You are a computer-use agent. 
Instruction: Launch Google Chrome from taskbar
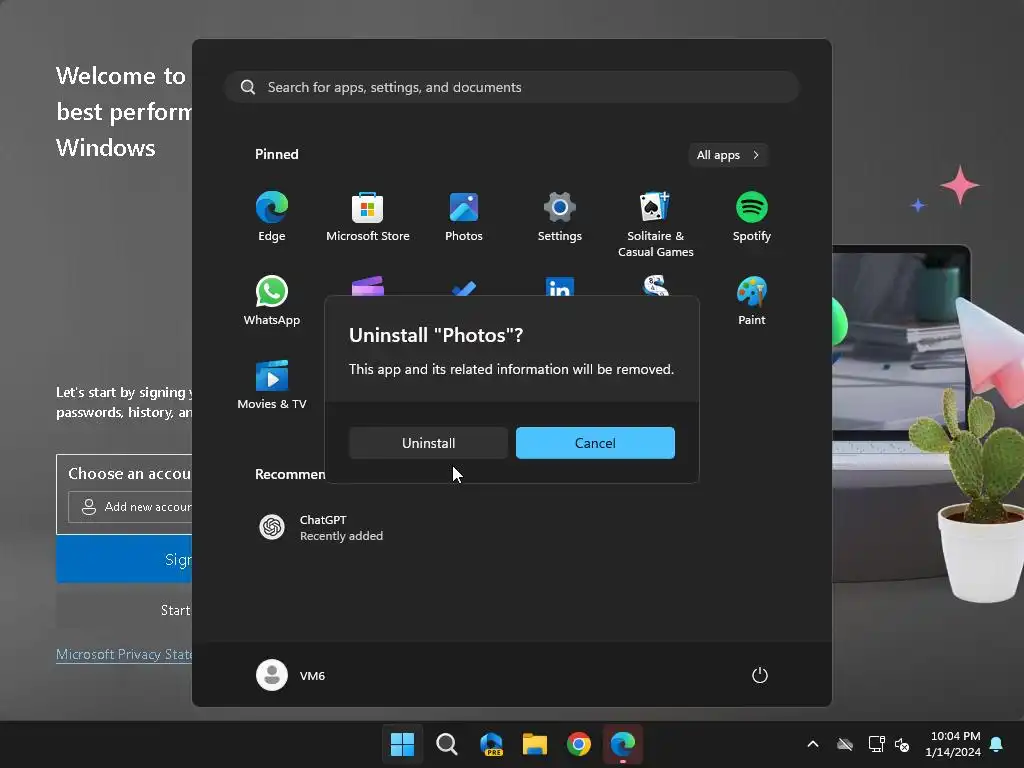579,744
